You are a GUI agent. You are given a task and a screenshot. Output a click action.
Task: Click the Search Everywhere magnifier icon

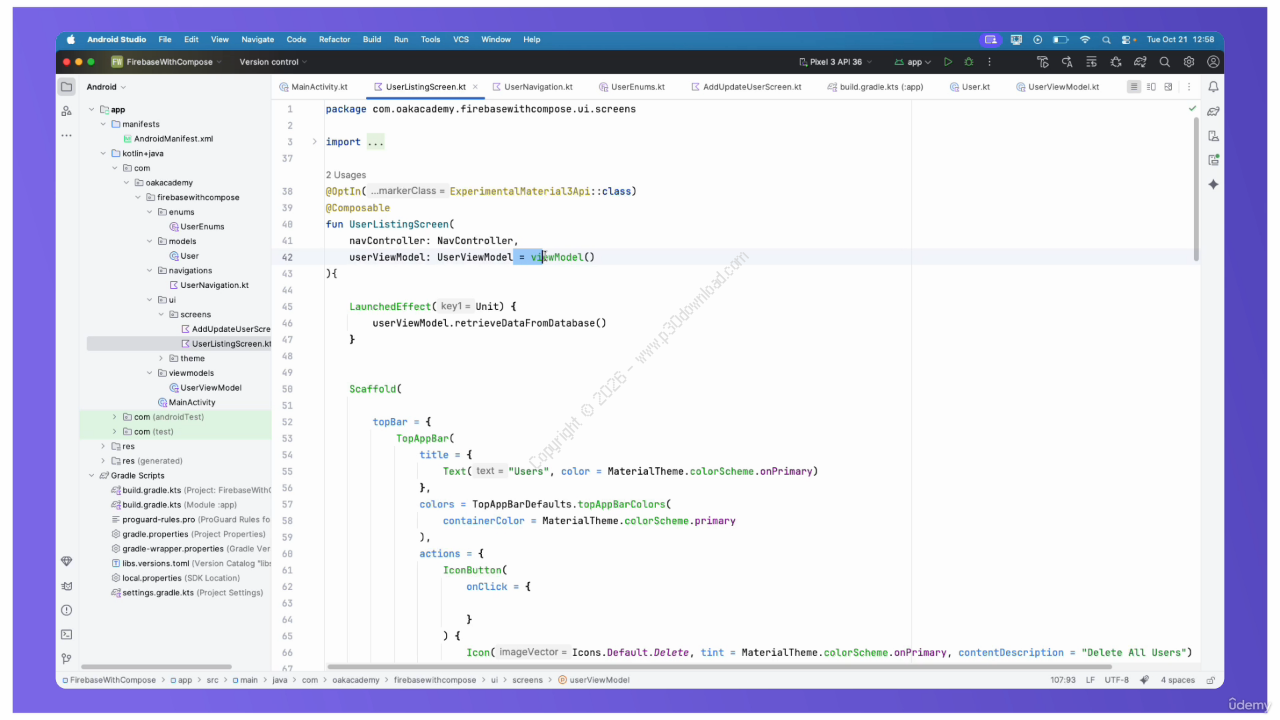pyautogui.click(x=1165, y=62)
